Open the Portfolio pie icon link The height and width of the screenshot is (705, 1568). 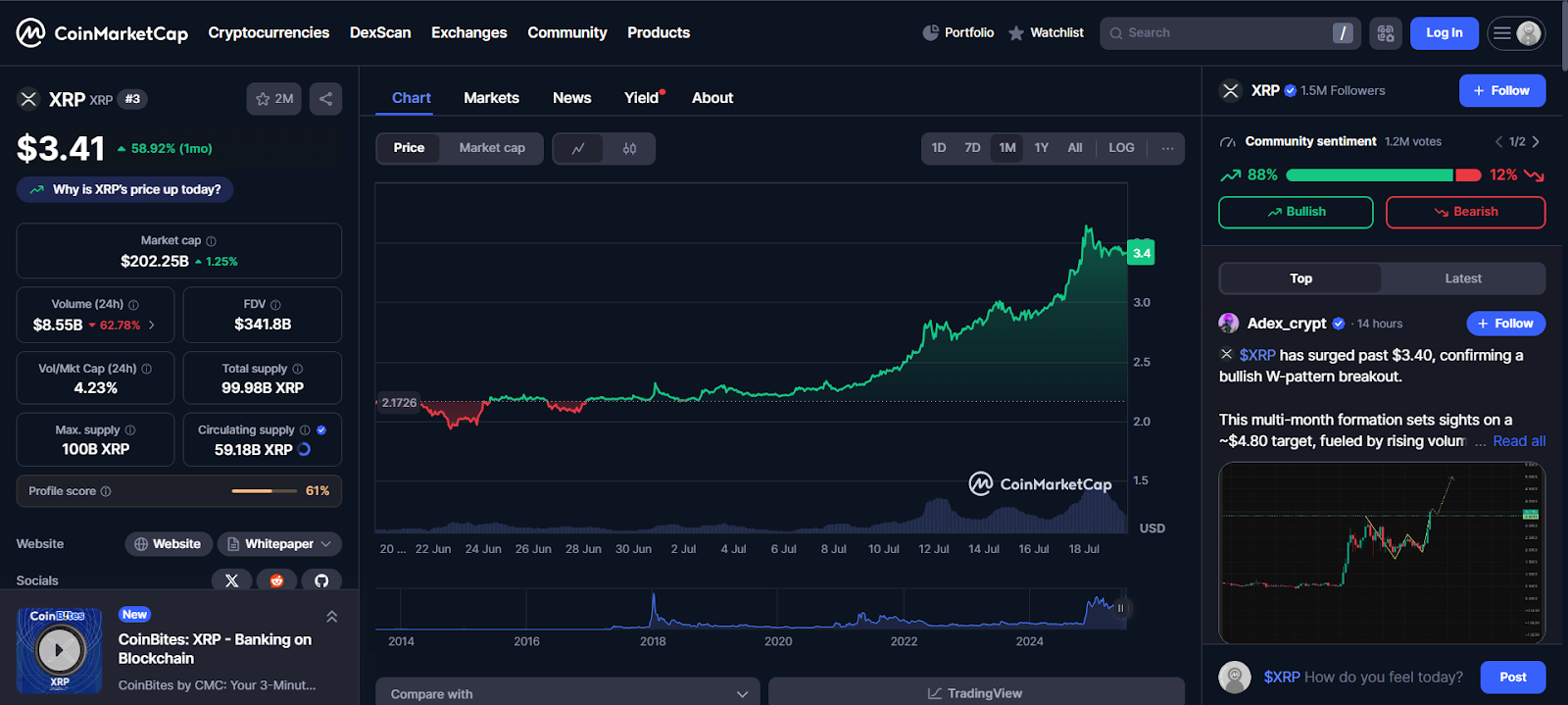point(958,32)
